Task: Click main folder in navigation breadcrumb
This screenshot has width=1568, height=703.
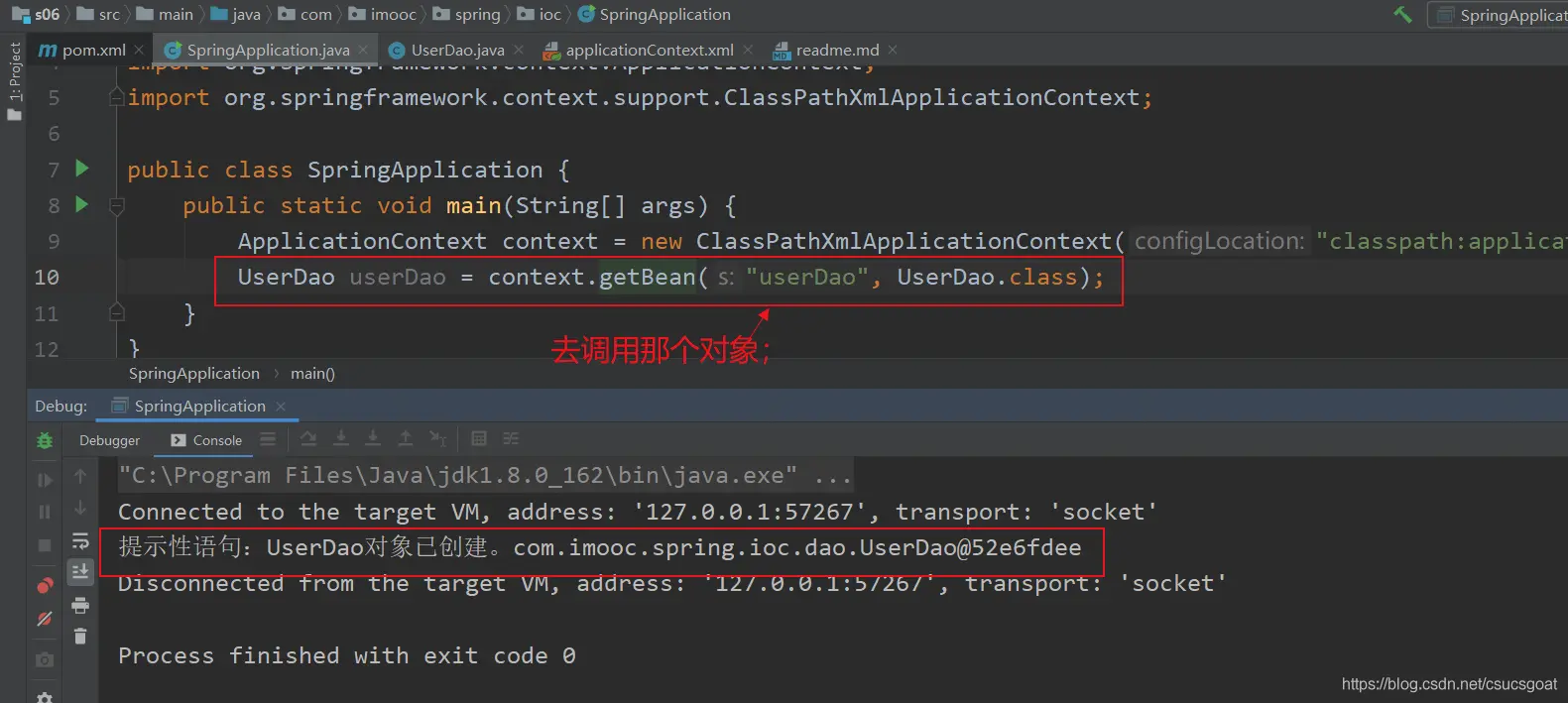Action: click(165, 14)
